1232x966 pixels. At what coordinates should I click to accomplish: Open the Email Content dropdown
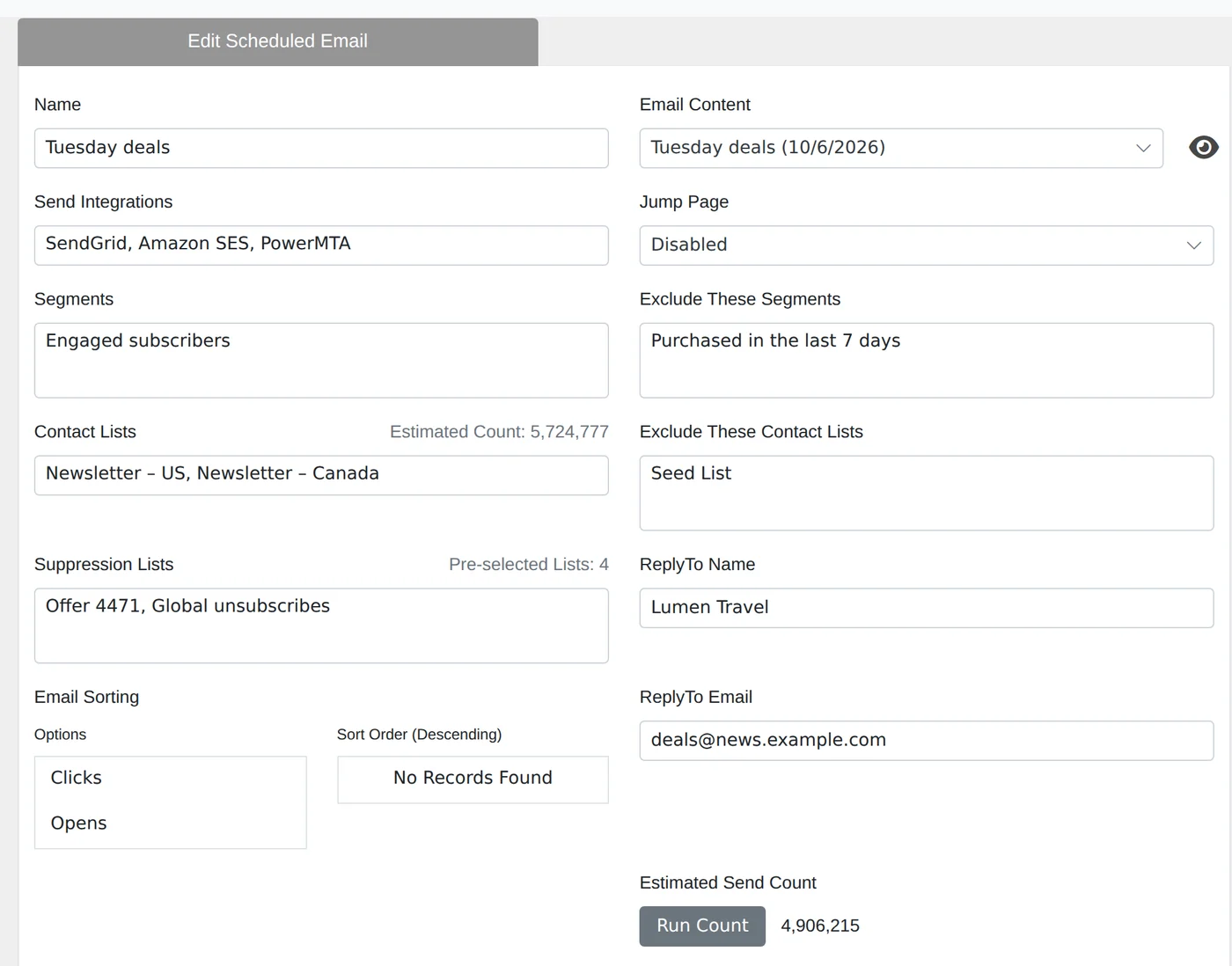pos(901,148)
